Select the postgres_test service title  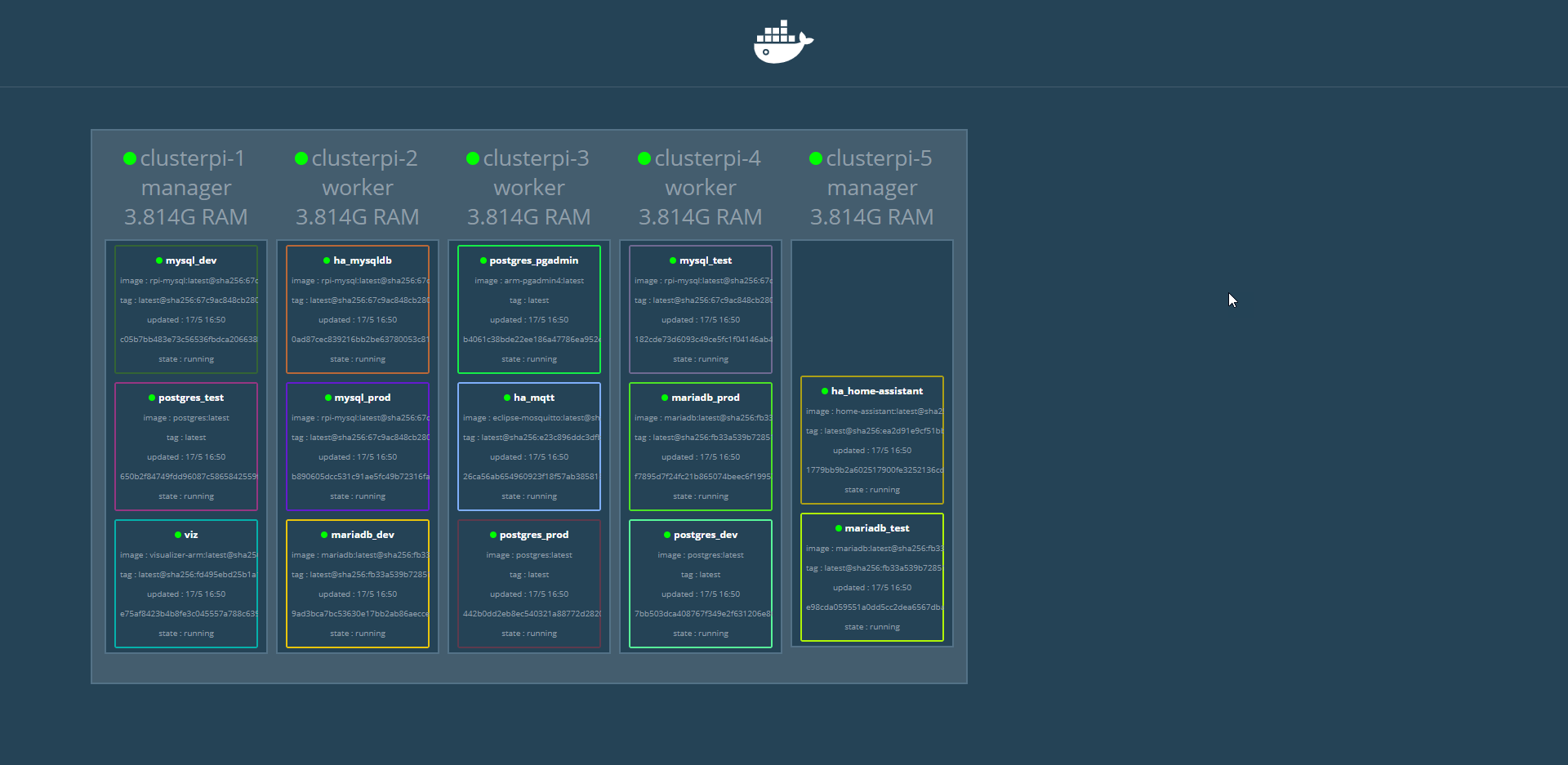coord(191,398)
